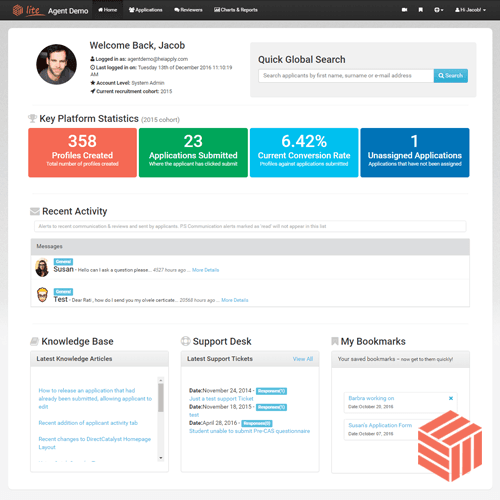Click the video camera icon in navbar
The image size is (500, 500).
coord(404,10)
